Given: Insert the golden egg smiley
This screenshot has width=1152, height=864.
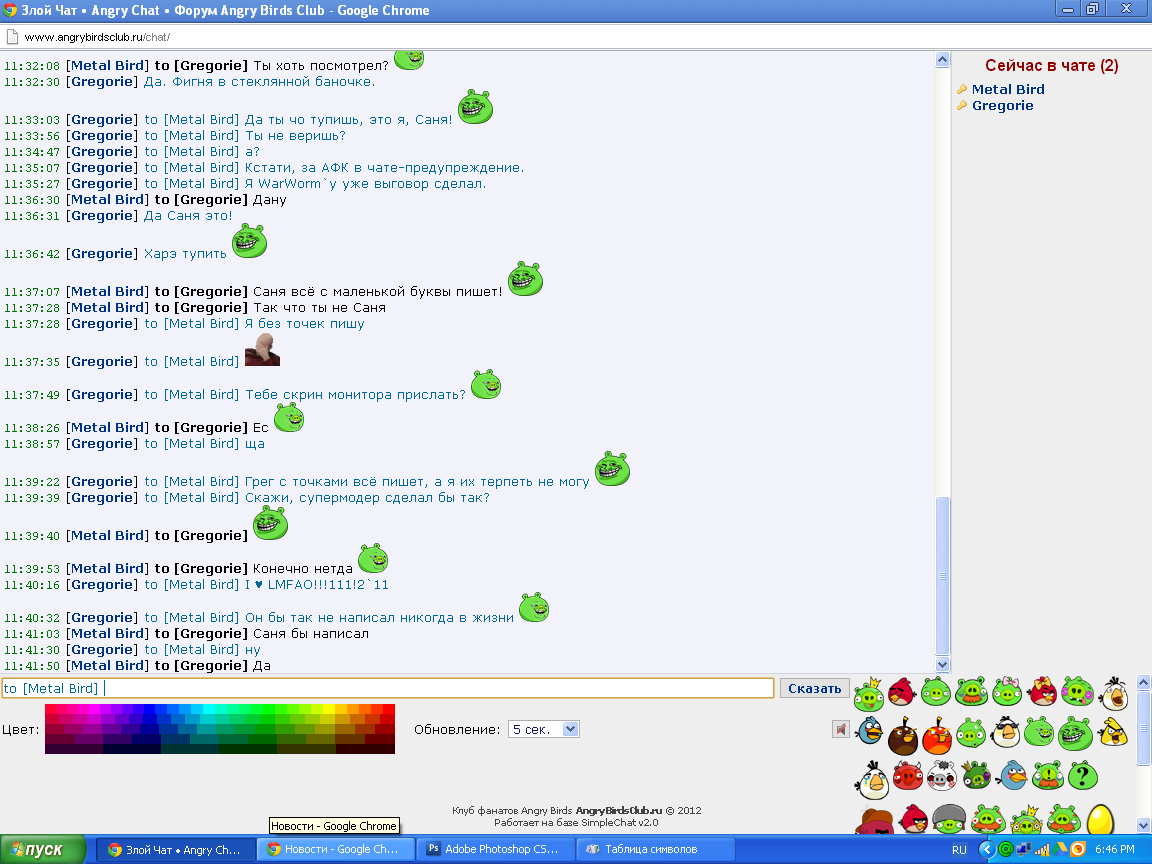Looking at the screenshot, I should pos(1100,820).
